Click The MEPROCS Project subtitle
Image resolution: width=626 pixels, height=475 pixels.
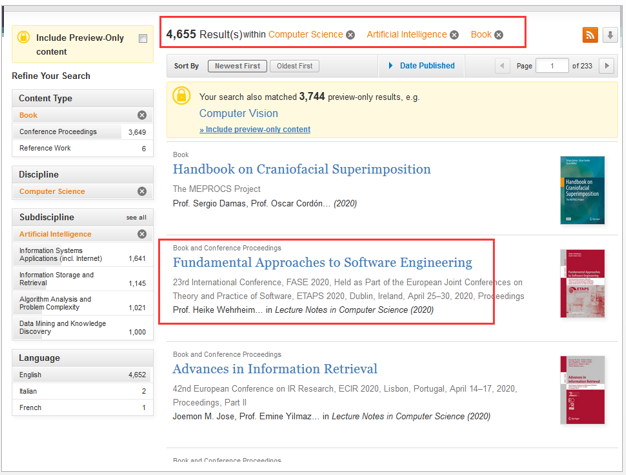[216, 189]
